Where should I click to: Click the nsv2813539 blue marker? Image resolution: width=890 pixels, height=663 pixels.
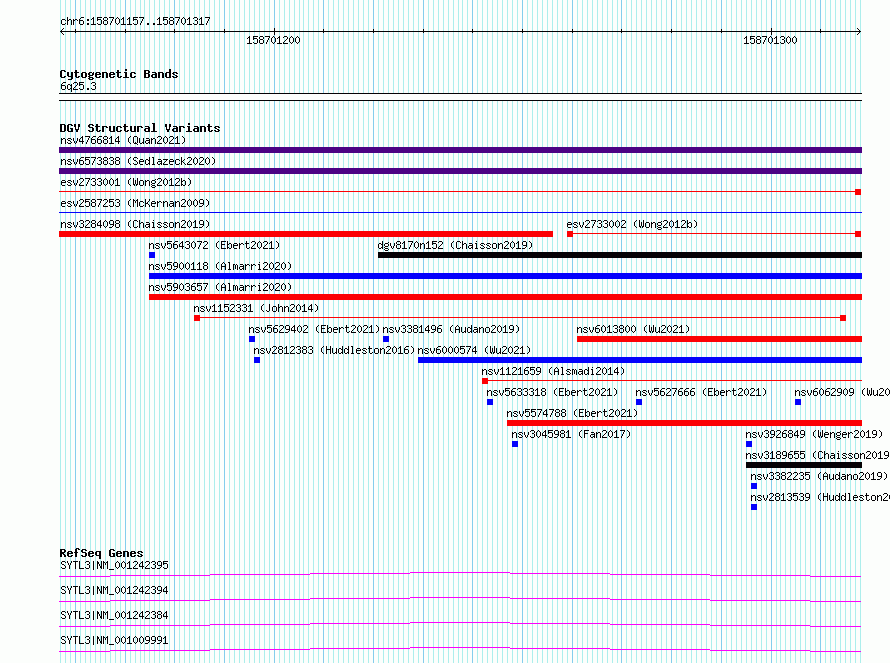click(754, 507)
